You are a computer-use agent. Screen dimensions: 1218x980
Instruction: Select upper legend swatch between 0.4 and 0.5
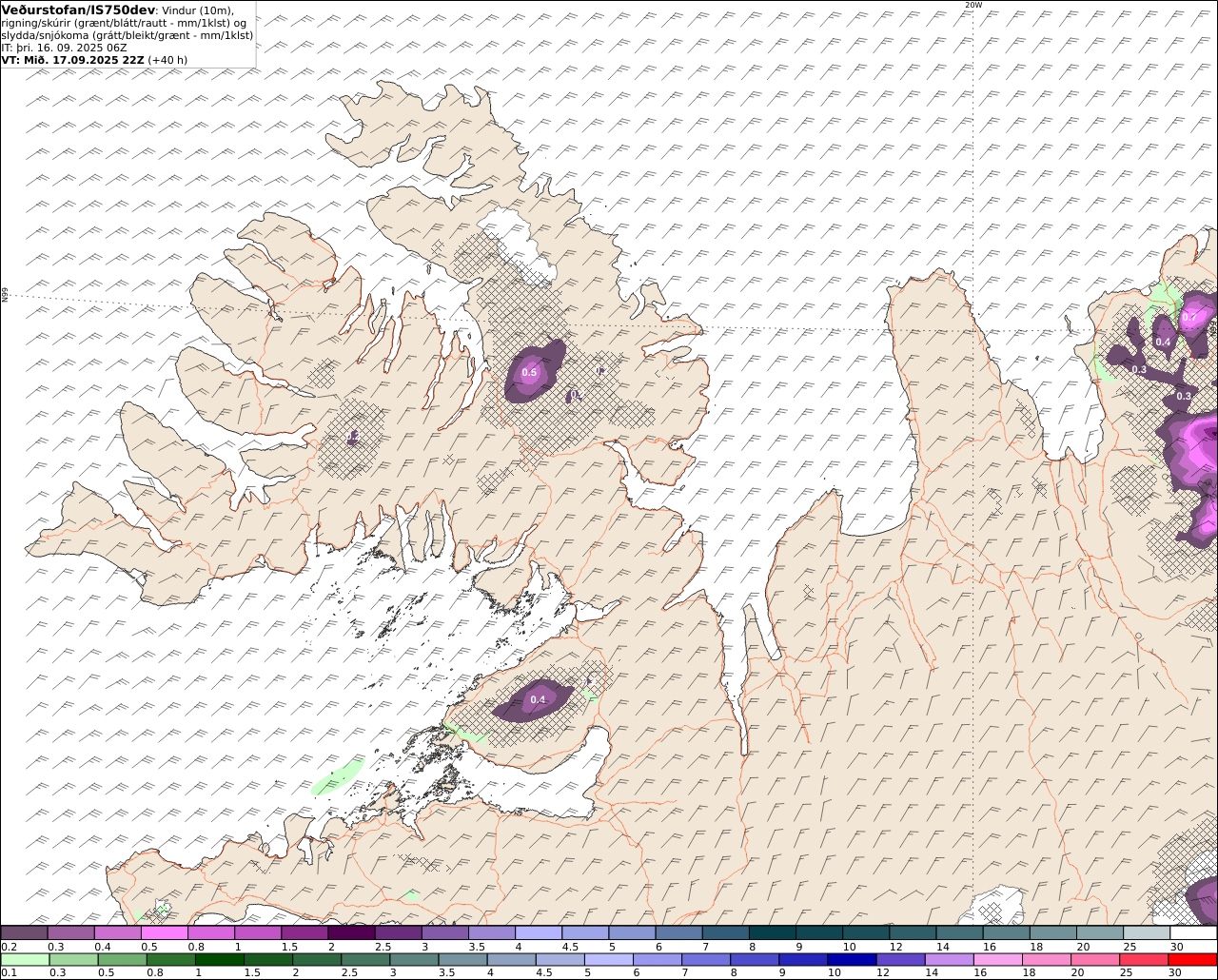[117, 933]
